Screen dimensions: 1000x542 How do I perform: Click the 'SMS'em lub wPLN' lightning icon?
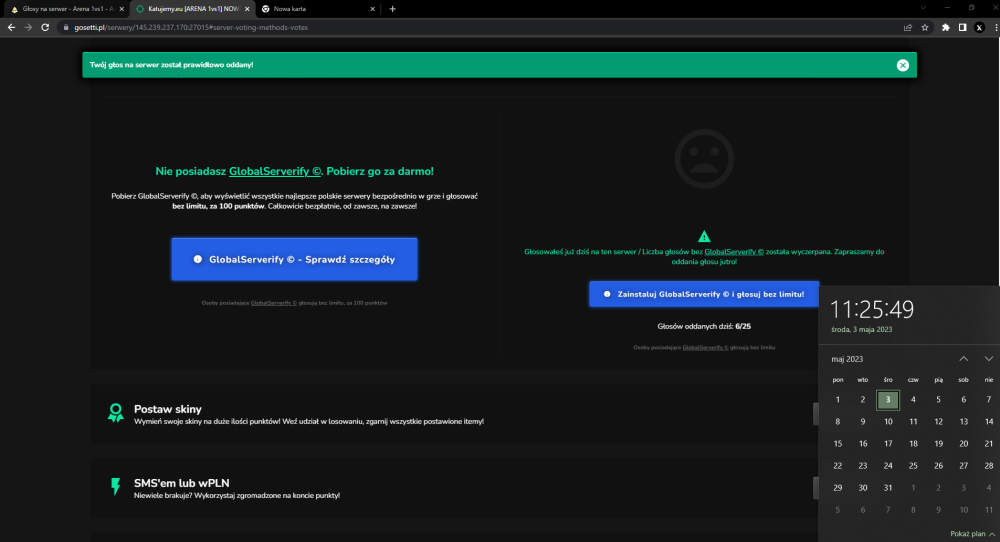tap(115, 487)
